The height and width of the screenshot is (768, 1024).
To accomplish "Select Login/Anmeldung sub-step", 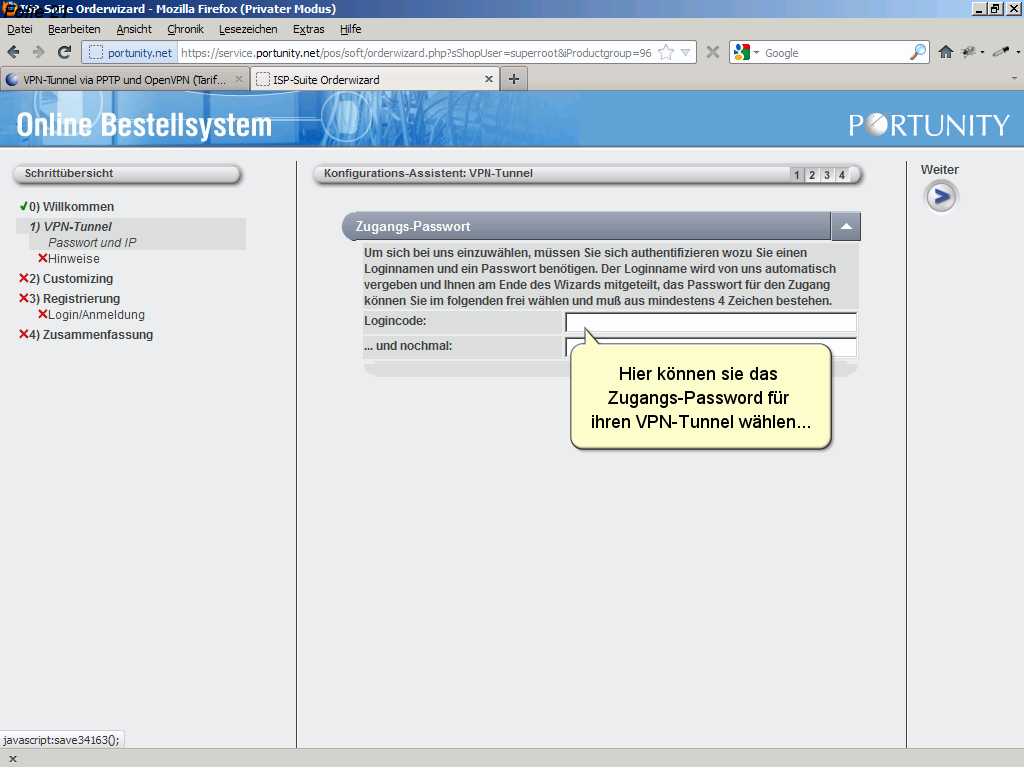I will tap(96, 315).
